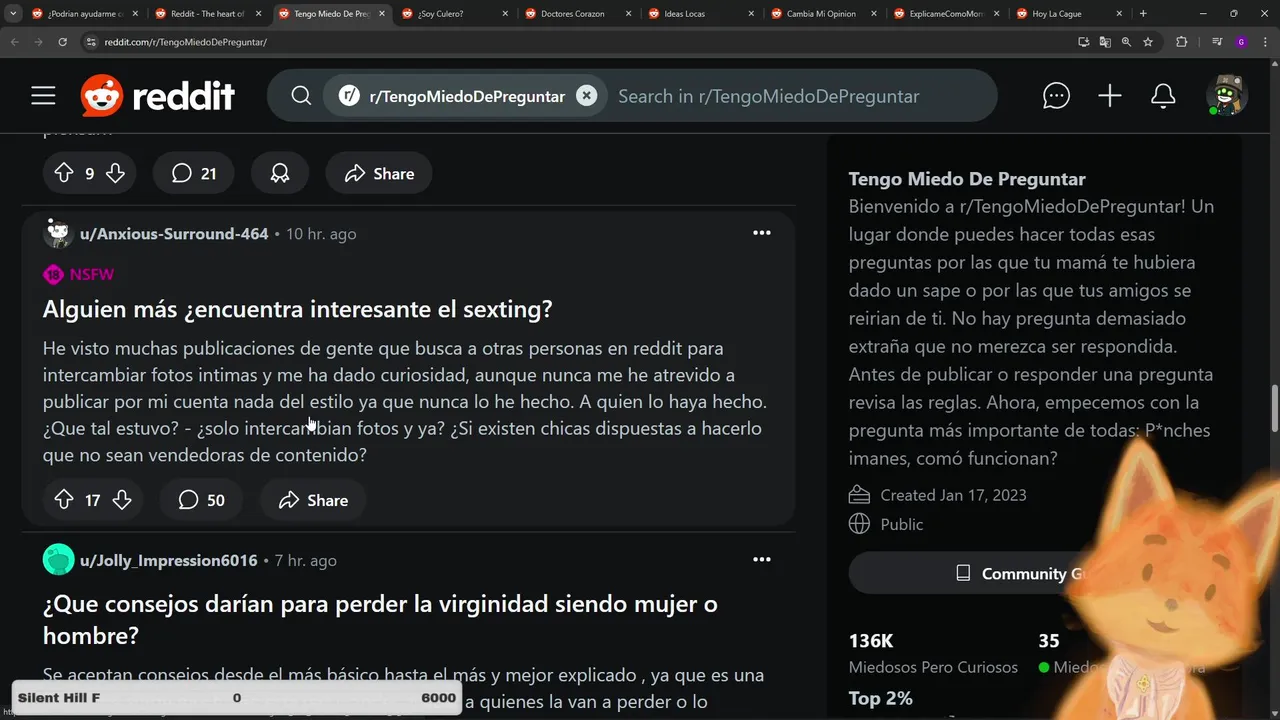The height and width of the screenshot is (720, 1280).
Task: Open u/Anxious-Surround-464 profile
Action: pyautogui.click(x=174, y=234)
